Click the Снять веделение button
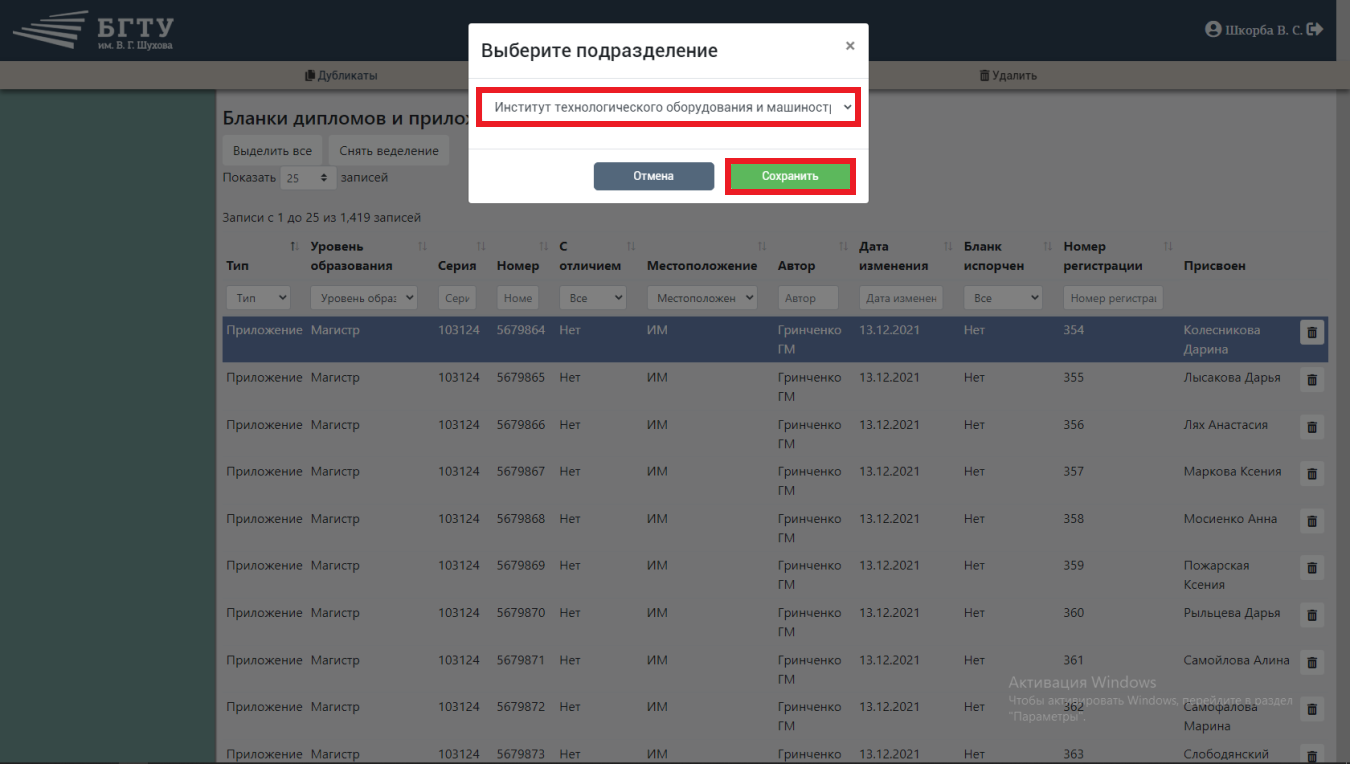Image resolution: width=1350 pixels, height=764 pixels. 389,151
